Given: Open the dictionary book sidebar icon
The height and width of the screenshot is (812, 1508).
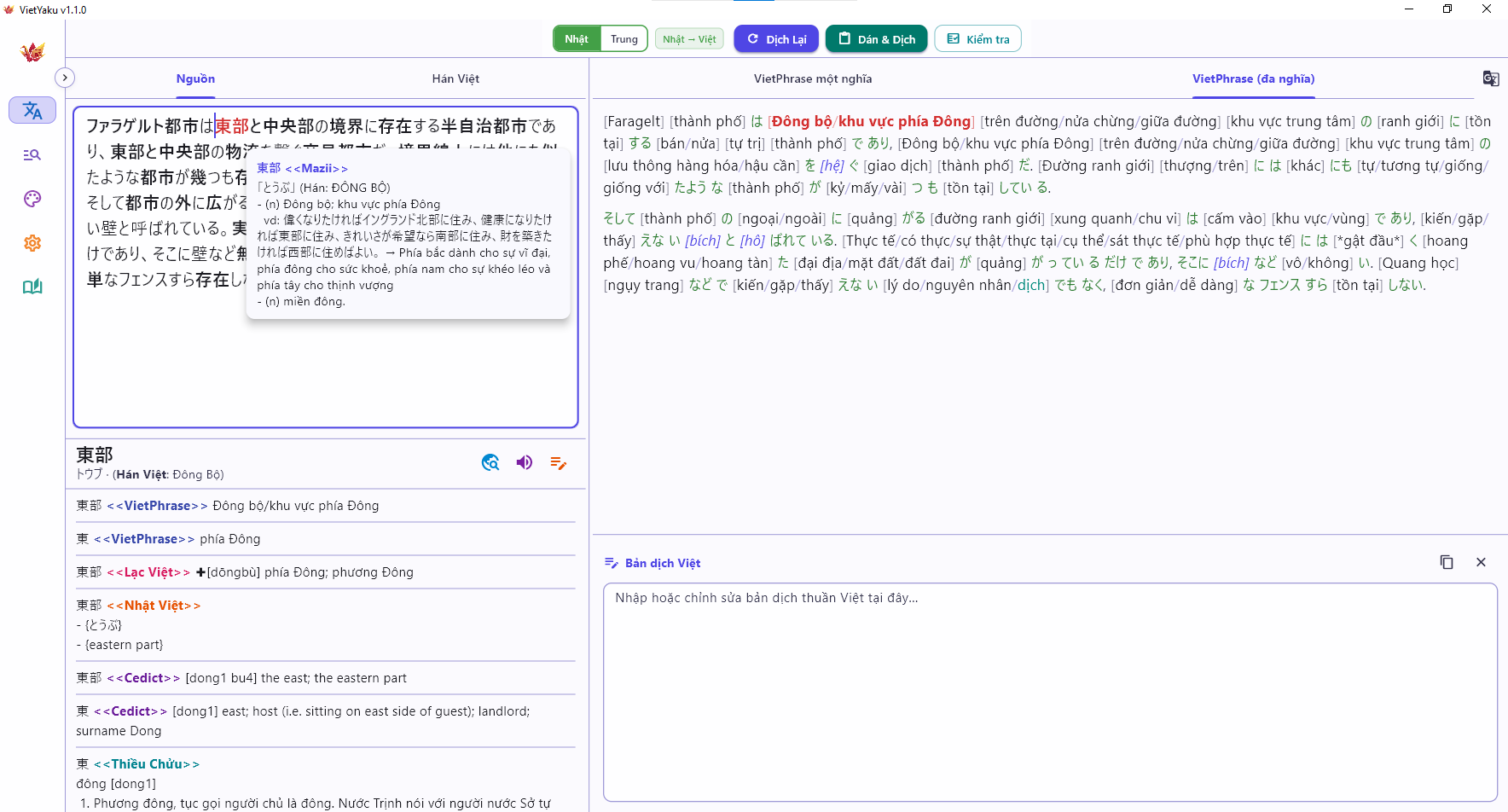Looking at the screenshot, I should (32, 287).
